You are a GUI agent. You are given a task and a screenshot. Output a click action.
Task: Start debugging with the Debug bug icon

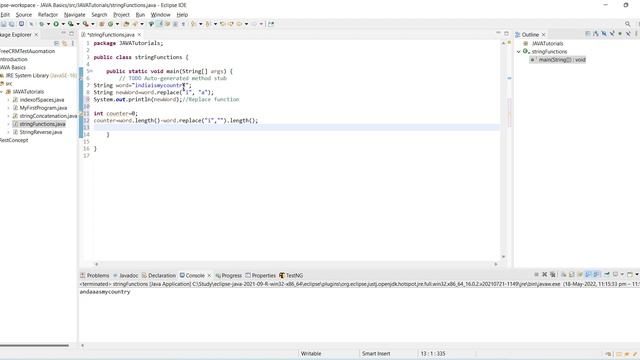click(x=42, y=24)
